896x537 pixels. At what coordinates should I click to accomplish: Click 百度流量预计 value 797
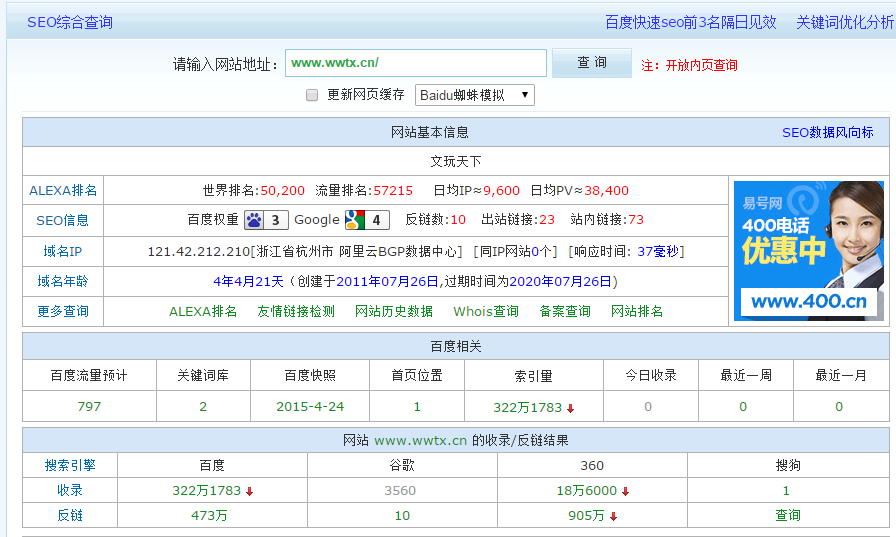(89, 407)
